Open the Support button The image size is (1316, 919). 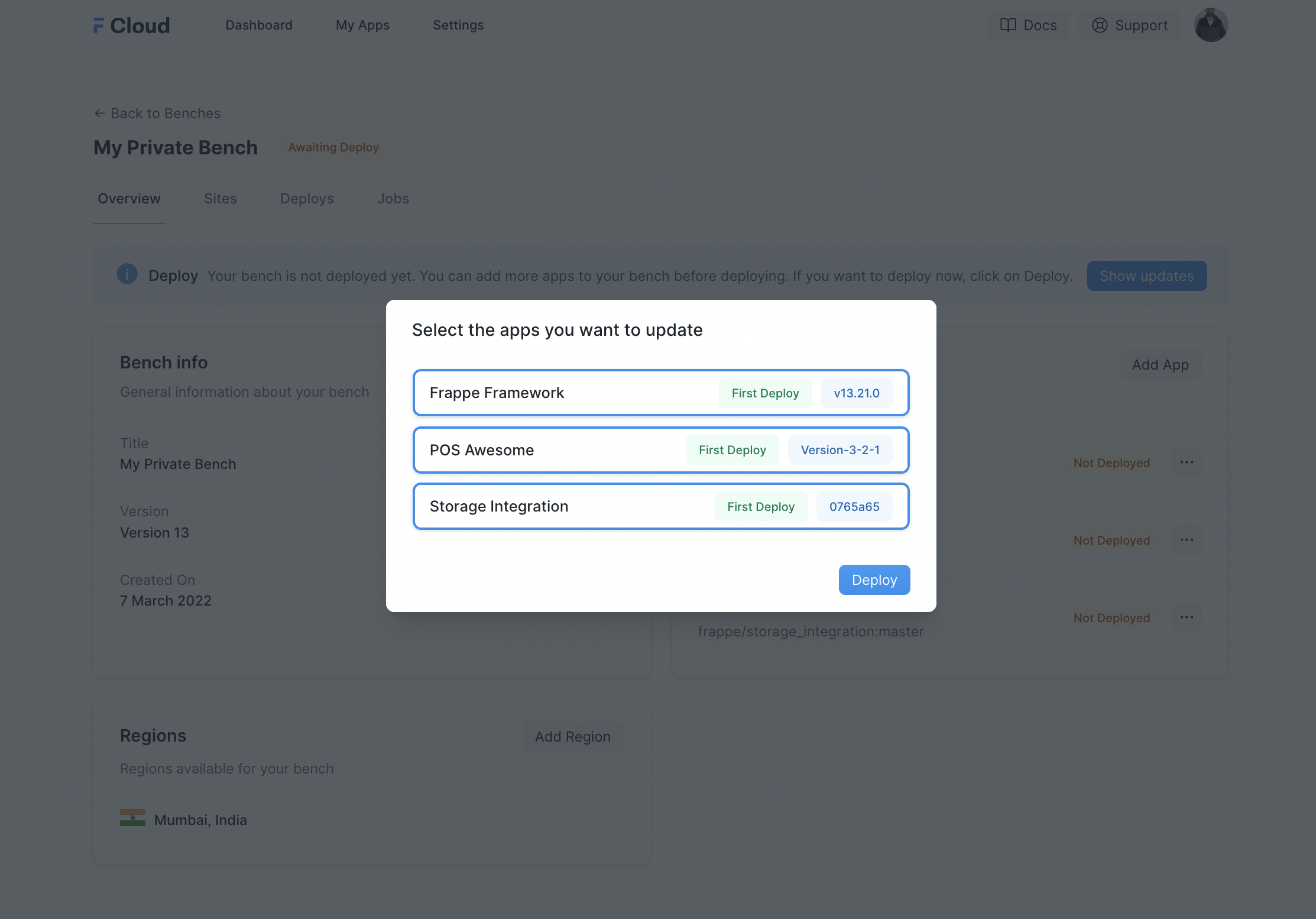point(1130,25)
